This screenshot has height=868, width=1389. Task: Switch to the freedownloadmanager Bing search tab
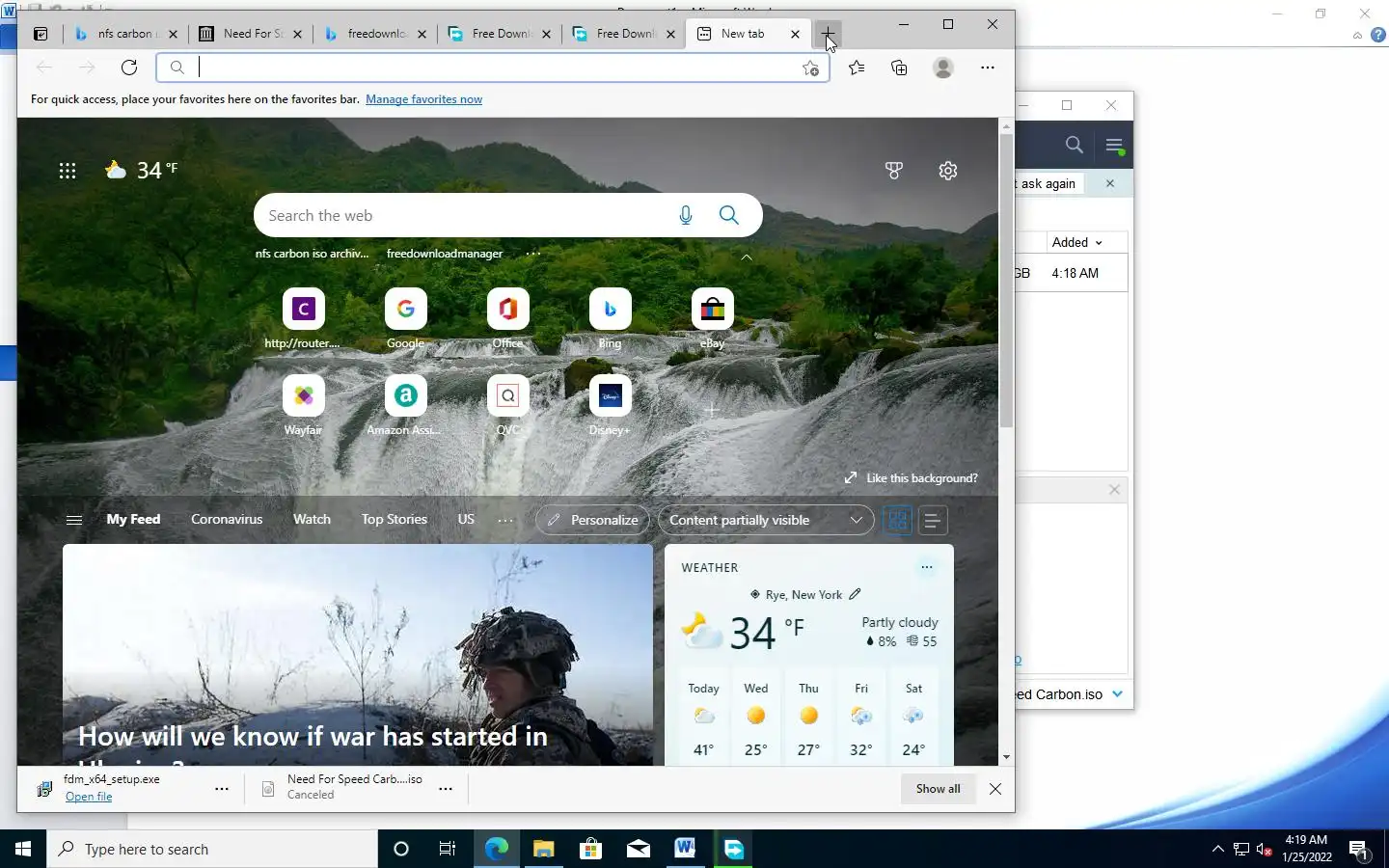375,34
